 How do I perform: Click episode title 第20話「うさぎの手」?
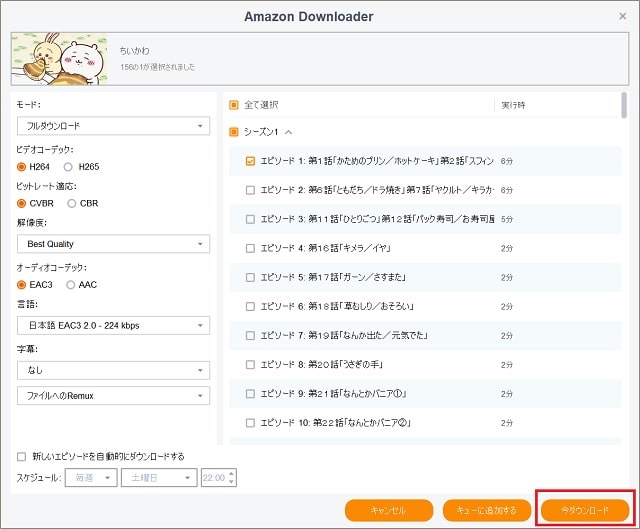tap(346, 365)
